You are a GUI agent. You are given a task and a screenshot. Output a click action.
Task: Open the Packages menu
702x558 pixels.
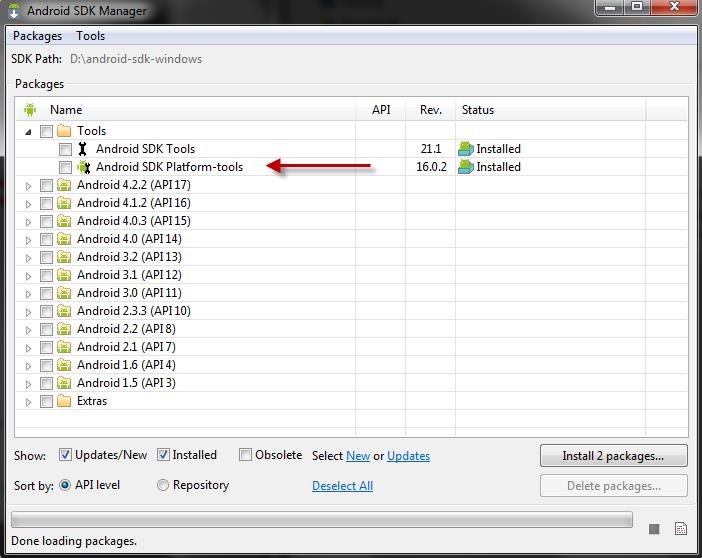pos(37,36)
